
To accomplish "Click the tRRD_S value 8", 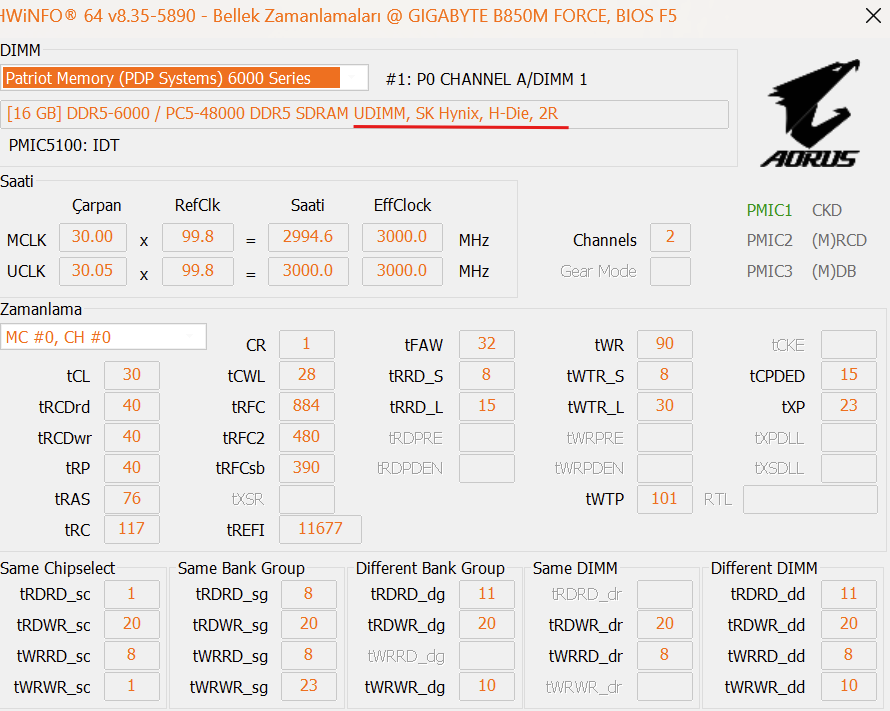I will (486, 376).
